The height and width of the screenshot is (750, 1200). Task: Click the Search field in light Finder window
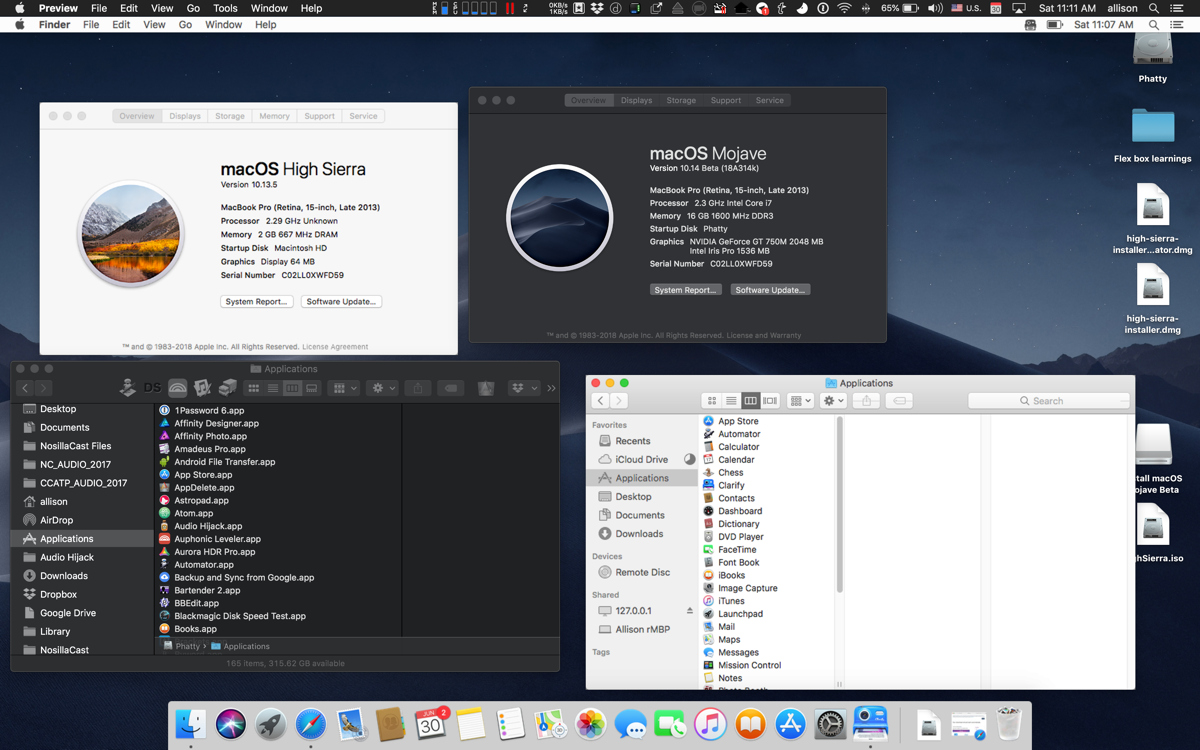click(x=1048, y=401)
